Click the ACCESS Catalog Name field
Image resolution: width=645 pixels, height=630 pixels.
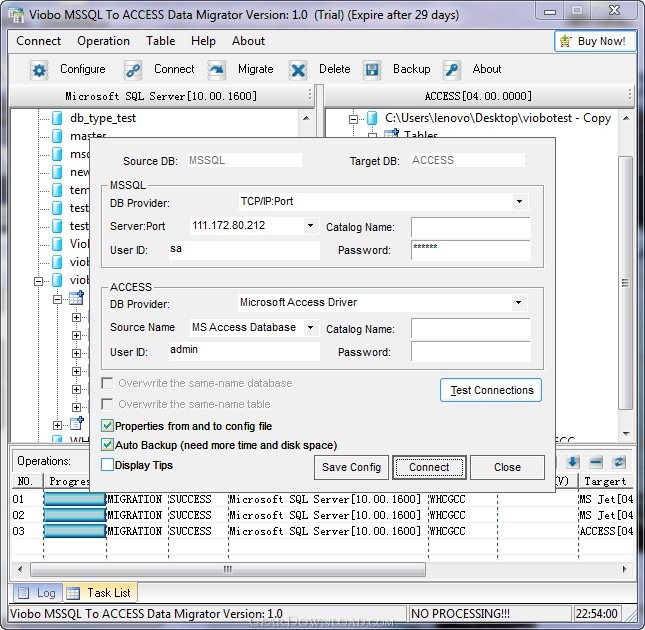pos(471,329)
